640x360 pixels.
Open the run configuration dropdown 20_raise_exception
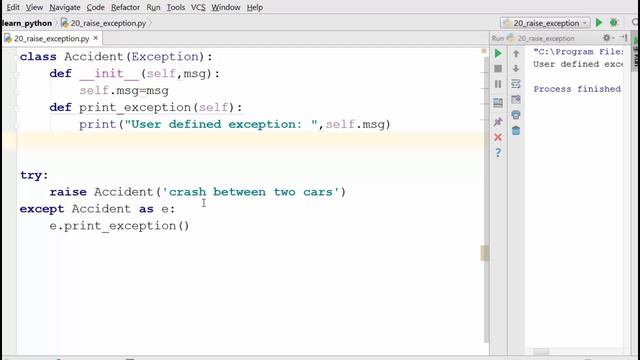(x=546, y=23)
